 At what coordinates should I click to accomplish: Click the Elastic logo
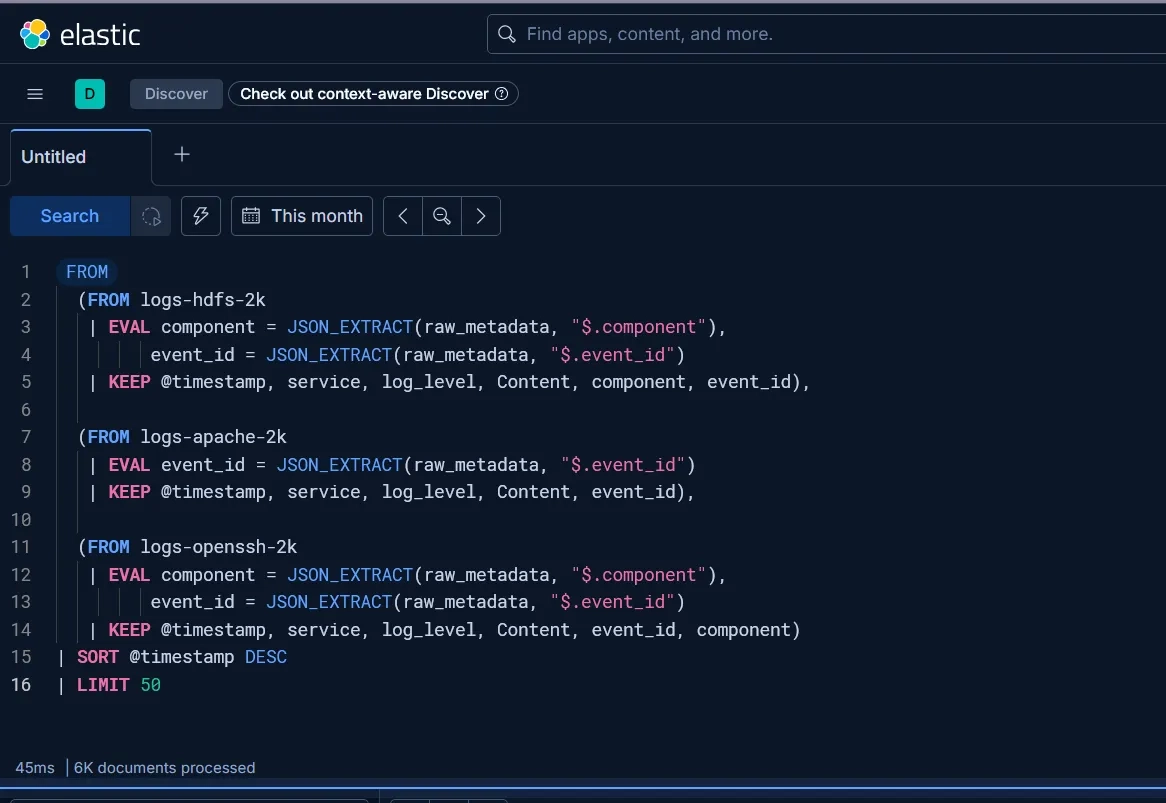tap(80, 34)
